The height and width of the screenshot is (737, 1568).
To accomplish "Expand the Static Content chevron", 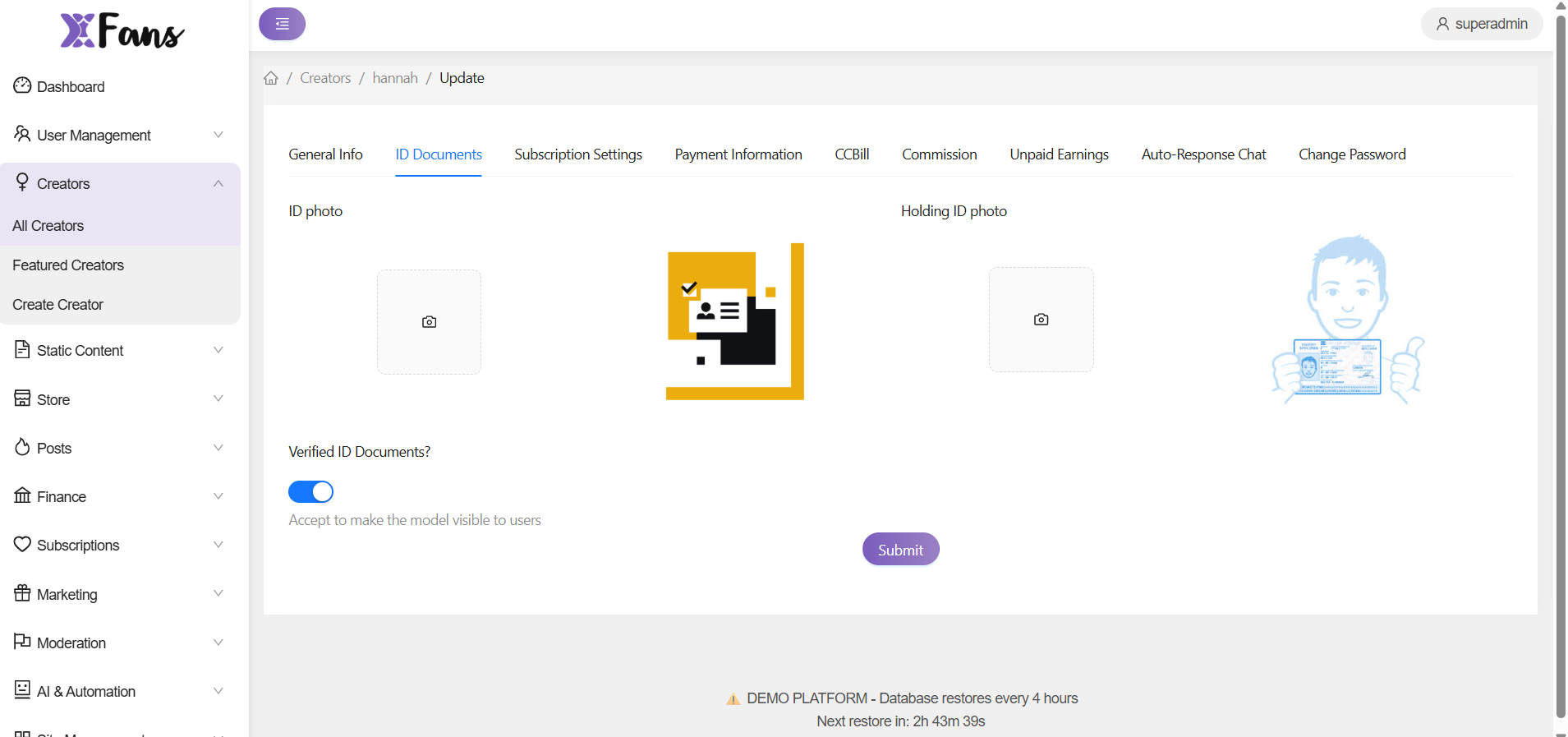I will [218, 350].
